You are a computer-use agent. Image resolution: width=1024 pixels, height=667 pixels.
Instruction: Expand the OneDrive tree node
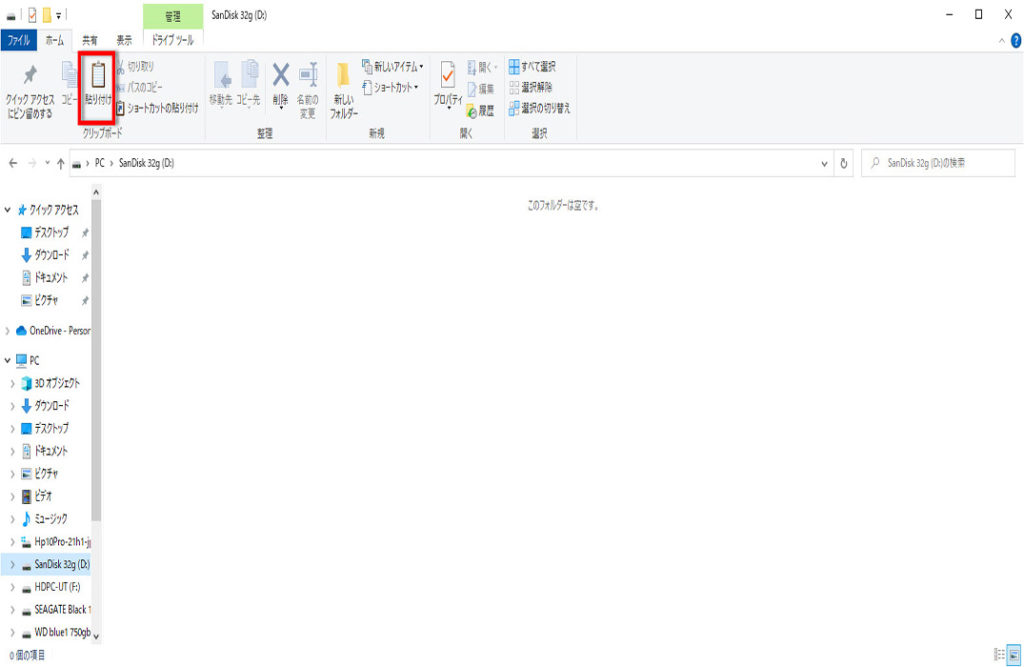tap(9, 331)
